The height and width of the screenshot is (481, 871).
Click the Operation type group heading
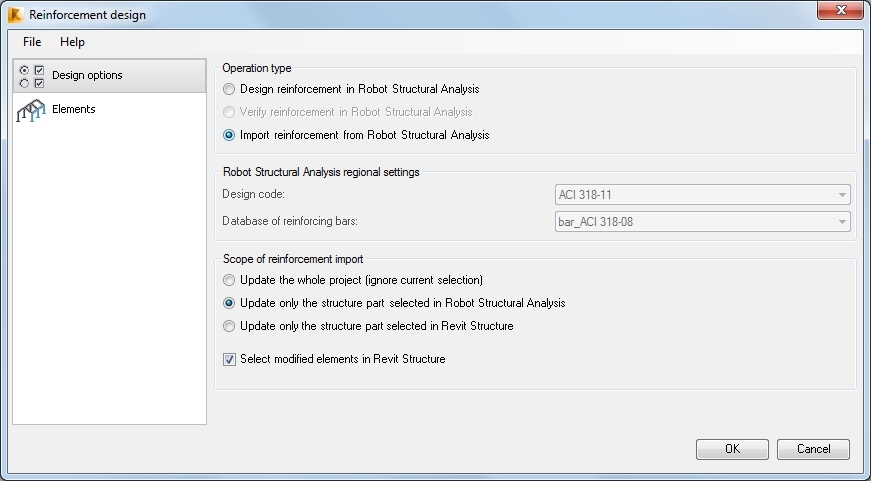click(x=257, y=68)
